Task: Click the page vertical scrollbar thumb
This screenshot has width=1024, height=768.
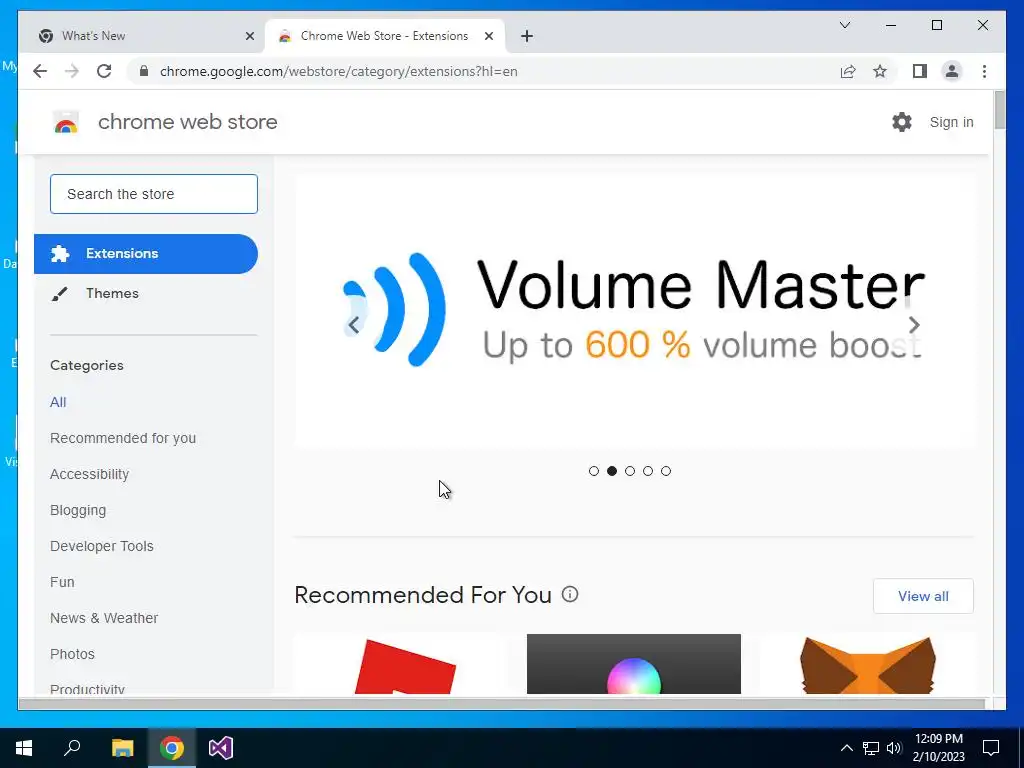Action: [999, 110]
